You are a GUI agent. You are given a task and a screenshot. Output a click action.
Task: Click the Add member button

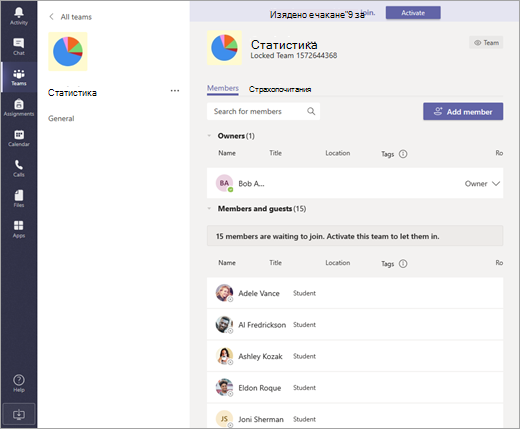tap(463, 112)
